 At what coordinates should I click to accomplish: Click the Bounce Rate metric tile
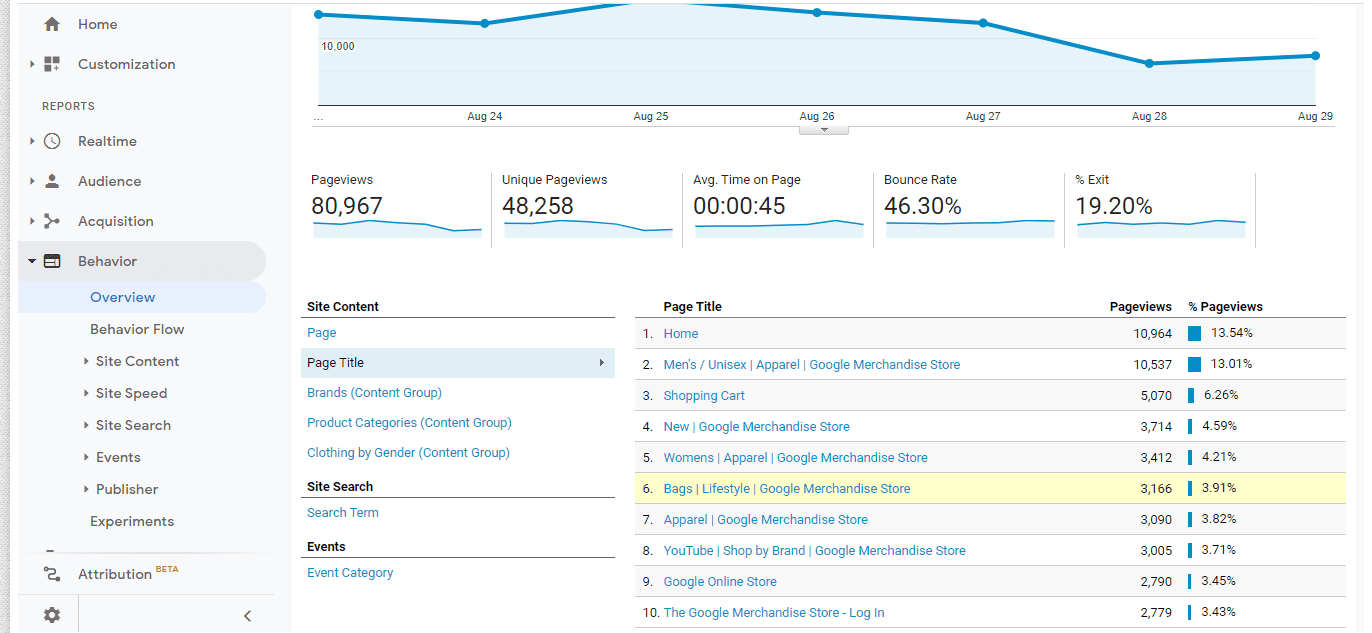970,209
